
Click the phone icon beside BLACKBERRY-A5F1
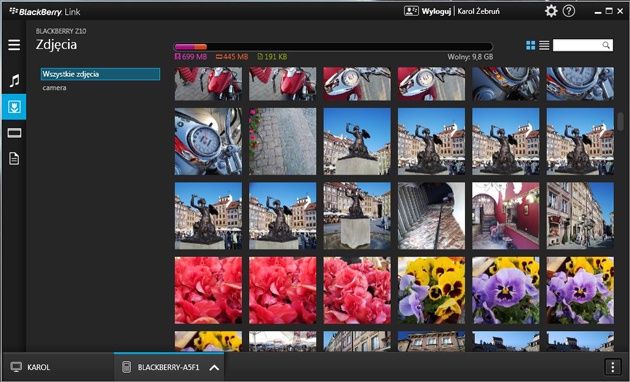(127, 367)
